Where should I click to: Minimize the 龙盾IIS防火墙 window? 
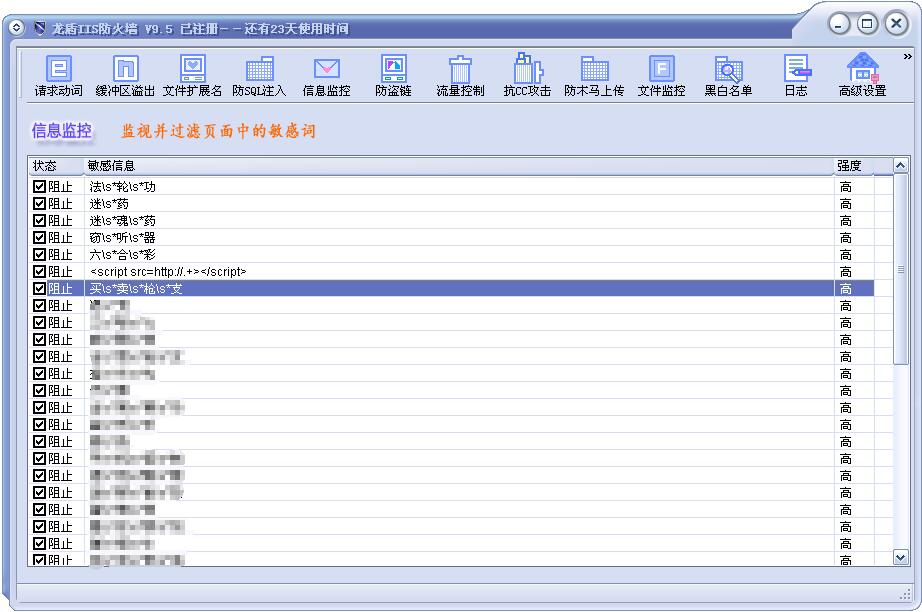839,24
